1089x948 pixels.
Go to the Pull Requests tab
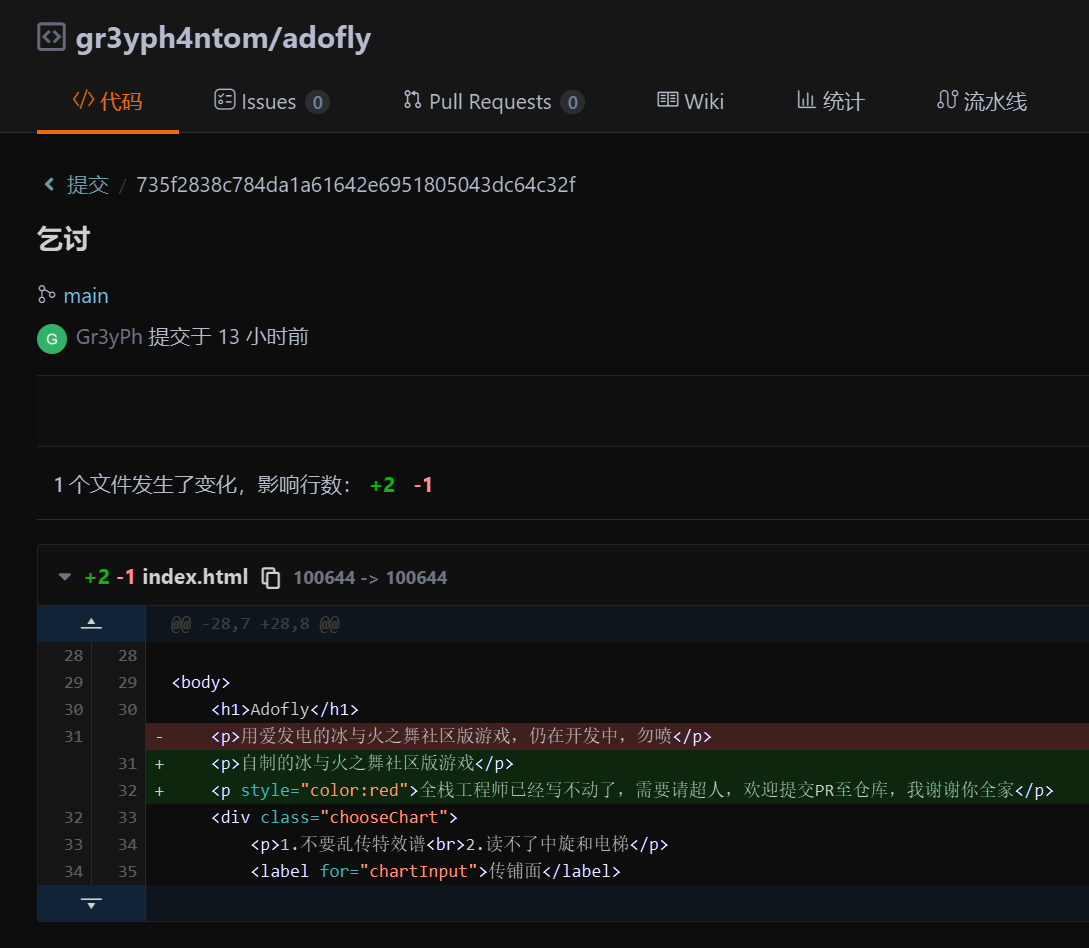(x=490, y=101)
